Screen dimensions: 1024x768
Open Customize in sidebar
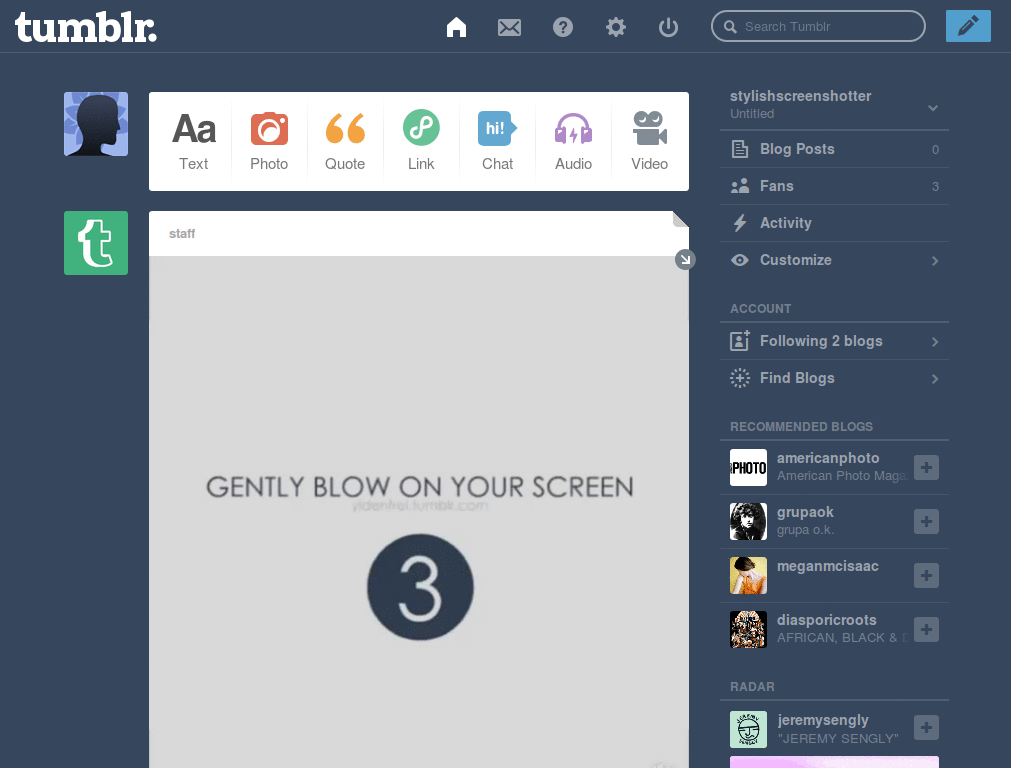coord(834,260)
